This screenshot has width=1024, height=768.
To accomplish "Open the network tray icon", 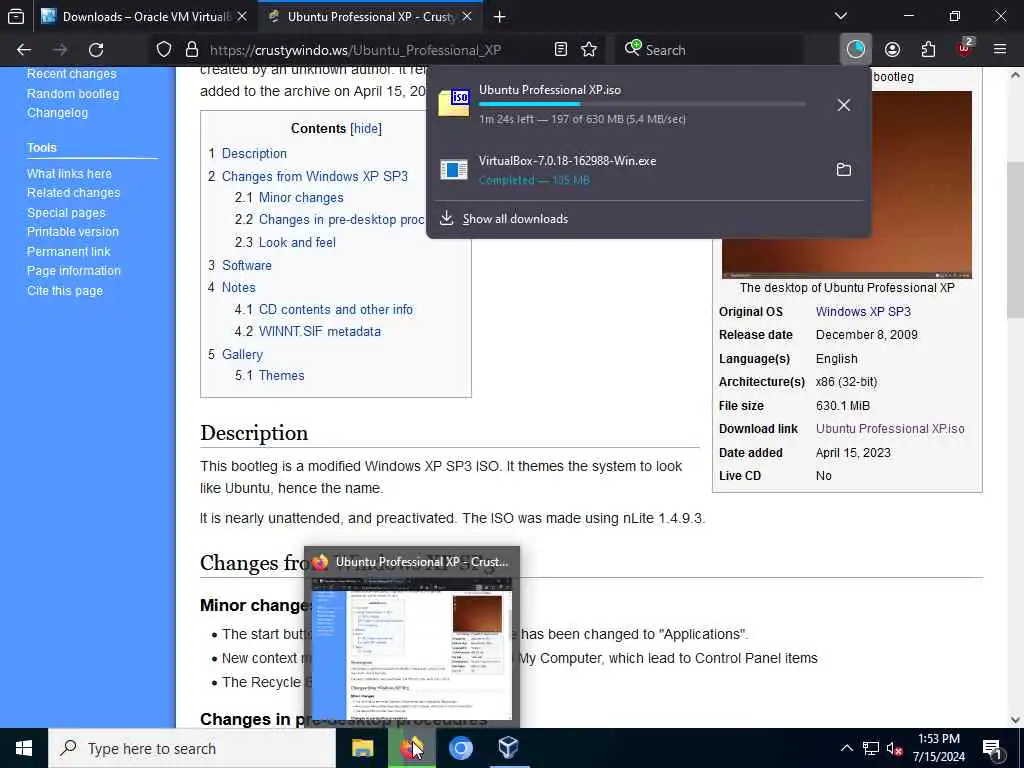I will (871, 748).
